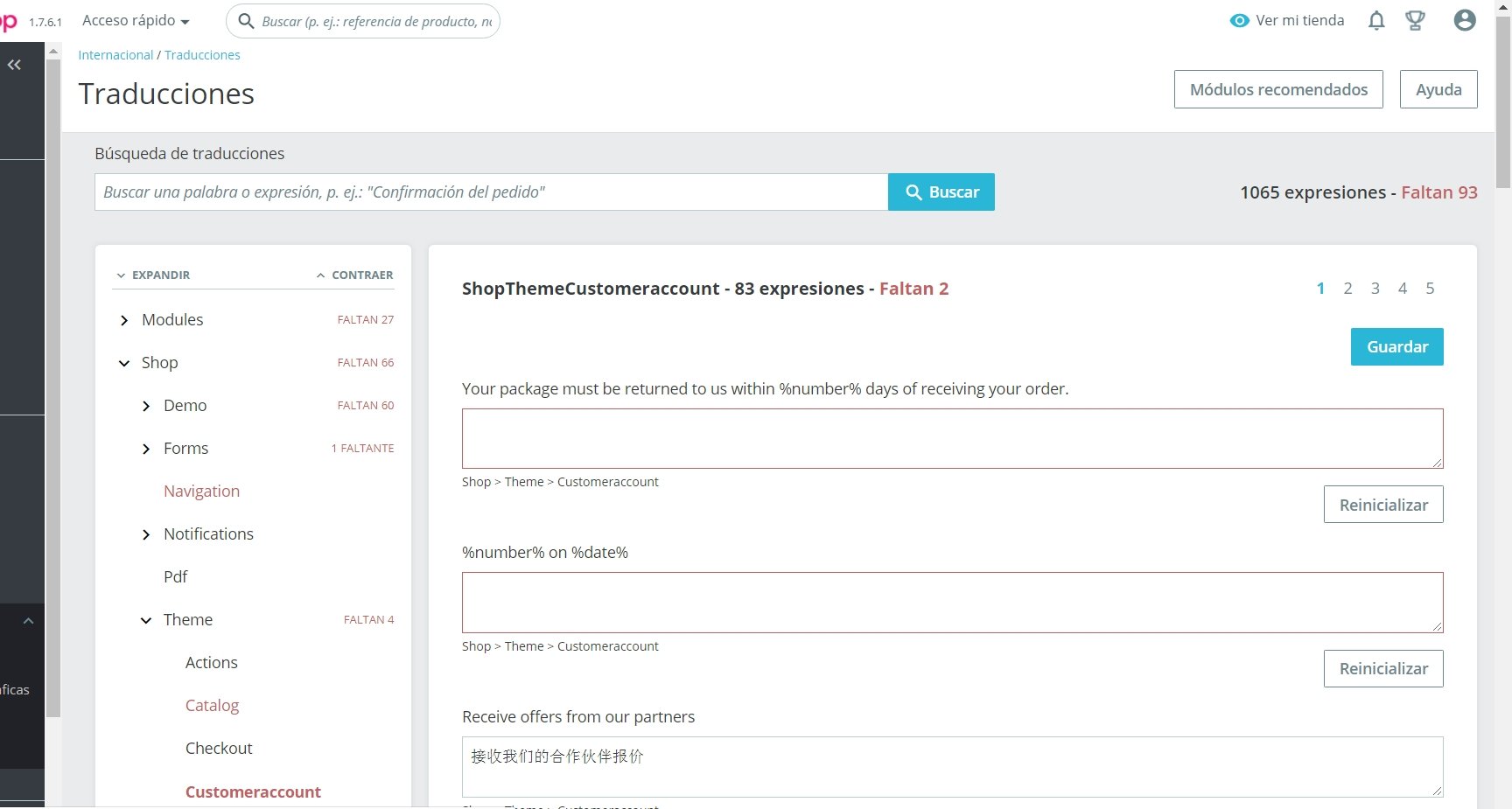Expand the Forms tree node

(x=146, y=449)
